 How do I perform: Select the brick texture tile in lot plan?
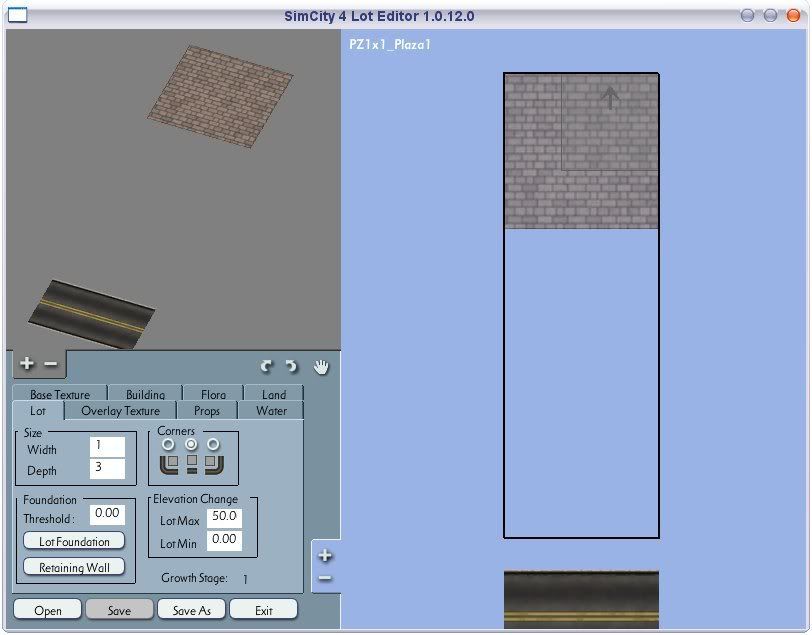coord(581,151)
